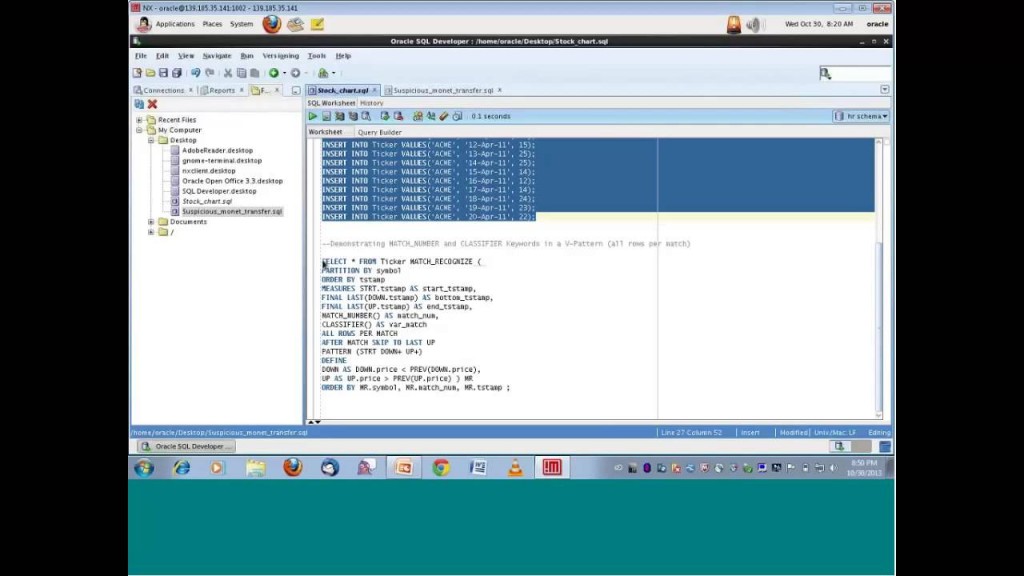Adjust the system volume control in top panel
1024x576 pixels.
point(755,23)
